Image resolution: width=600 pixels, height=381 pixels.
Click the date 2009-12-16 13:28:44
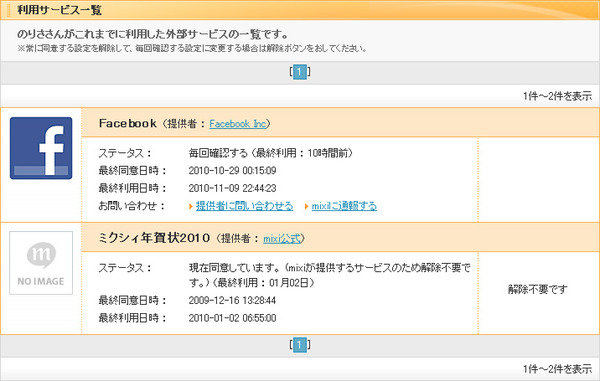(x=232, y=300)
